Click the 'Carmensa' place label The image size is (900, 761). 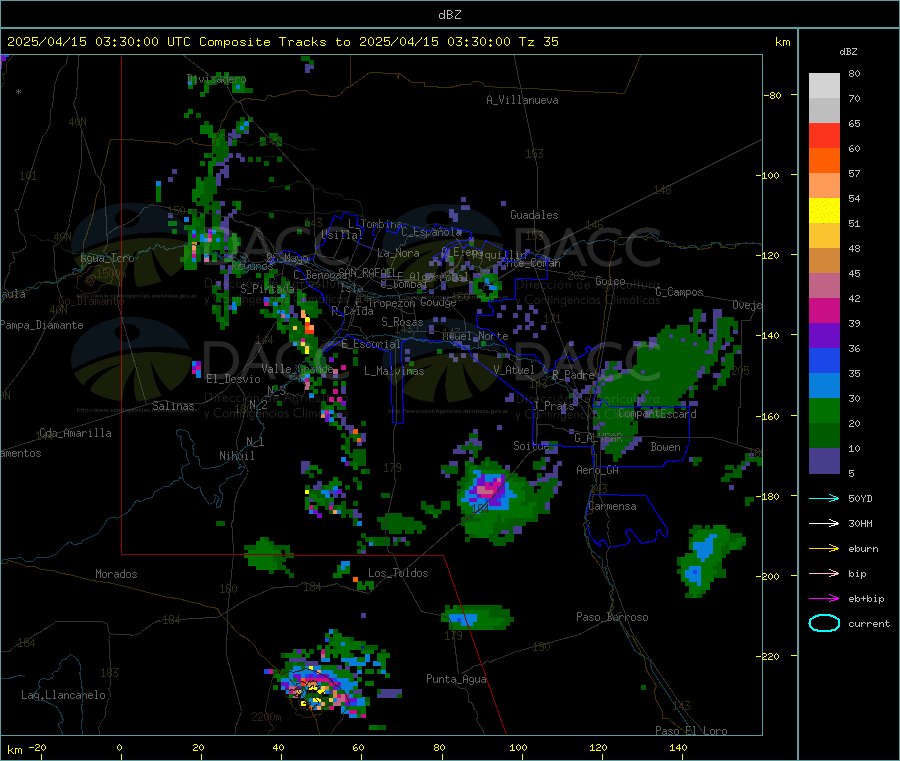click(612, 506)
